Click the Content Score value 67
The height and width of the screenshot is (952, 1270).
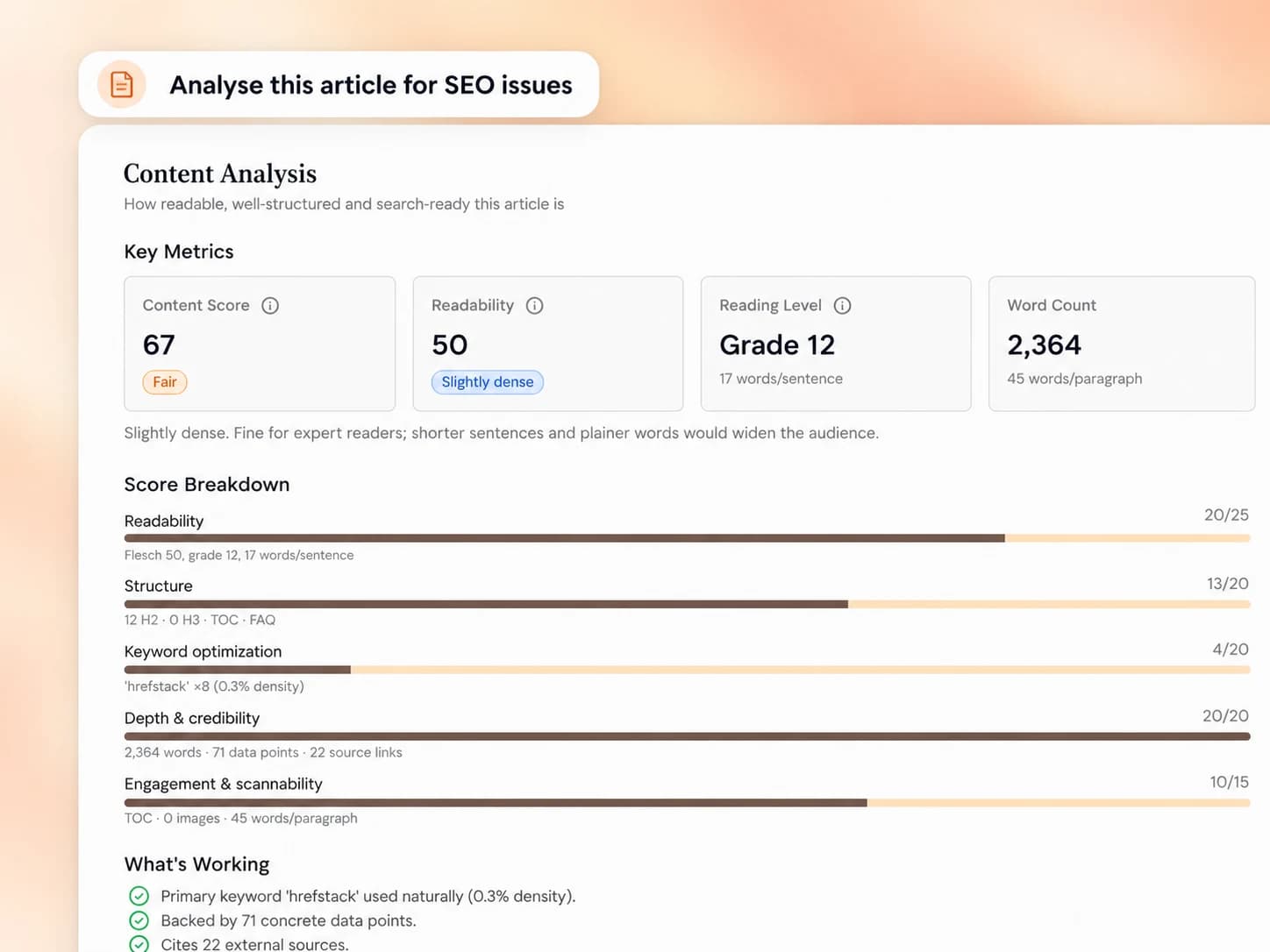159,345
